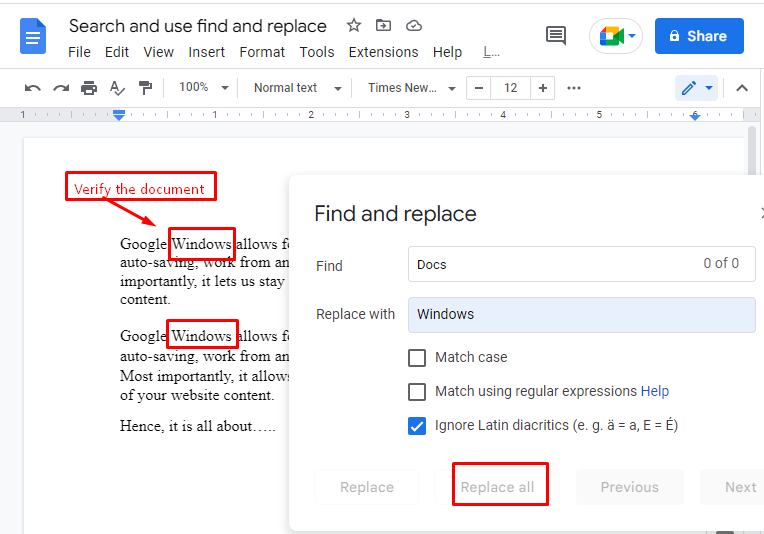Open the Format menu

(262, 52)
